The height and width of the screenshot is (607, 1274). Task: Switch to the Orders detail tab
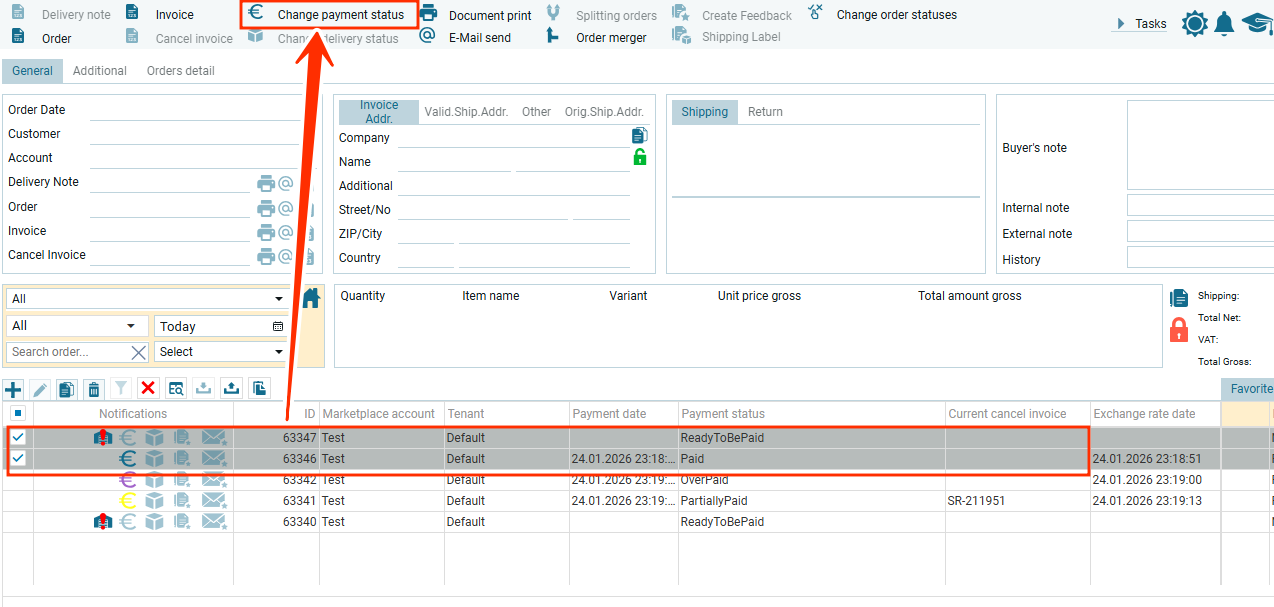point(180,71)
